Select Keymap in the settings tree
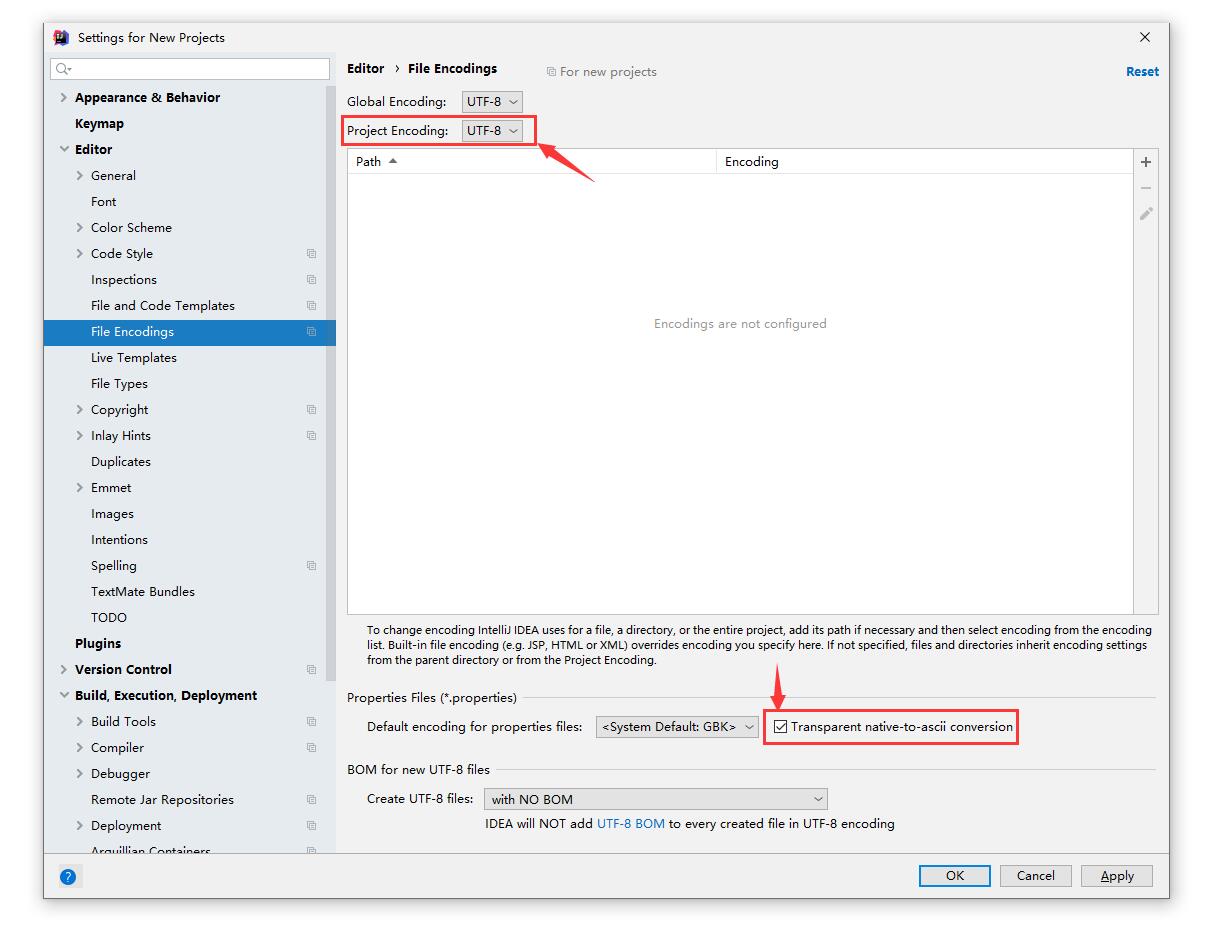 coord(99,124)
